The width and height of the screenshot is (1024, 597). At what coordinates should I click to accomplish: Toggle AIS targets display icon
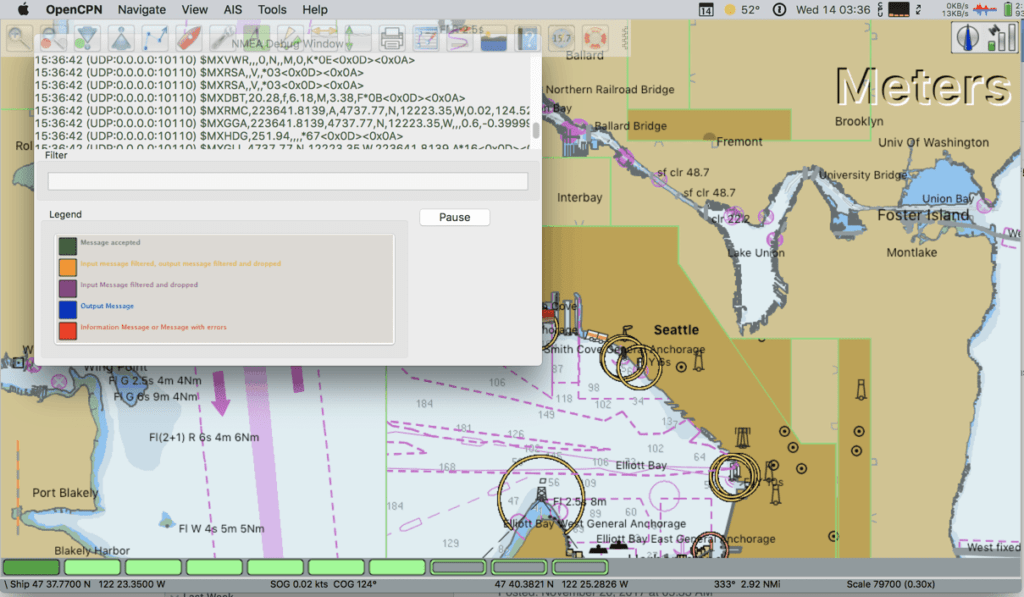[290, 39]
